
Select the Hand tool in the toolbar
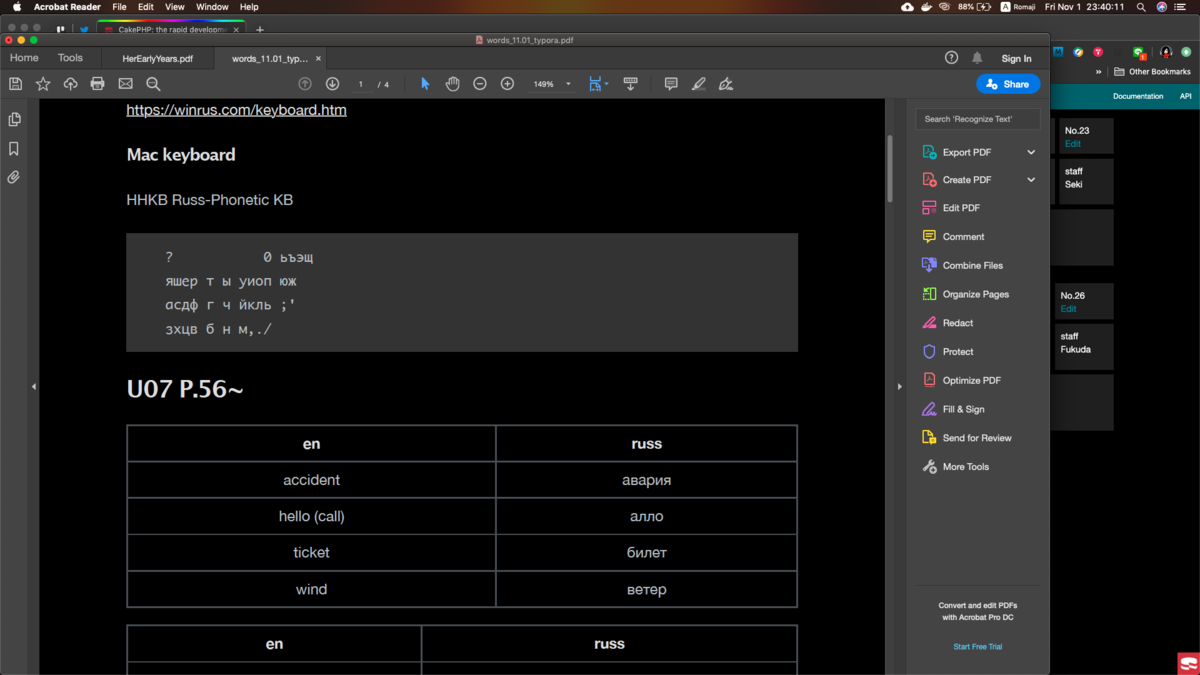[x=452, y=84]
